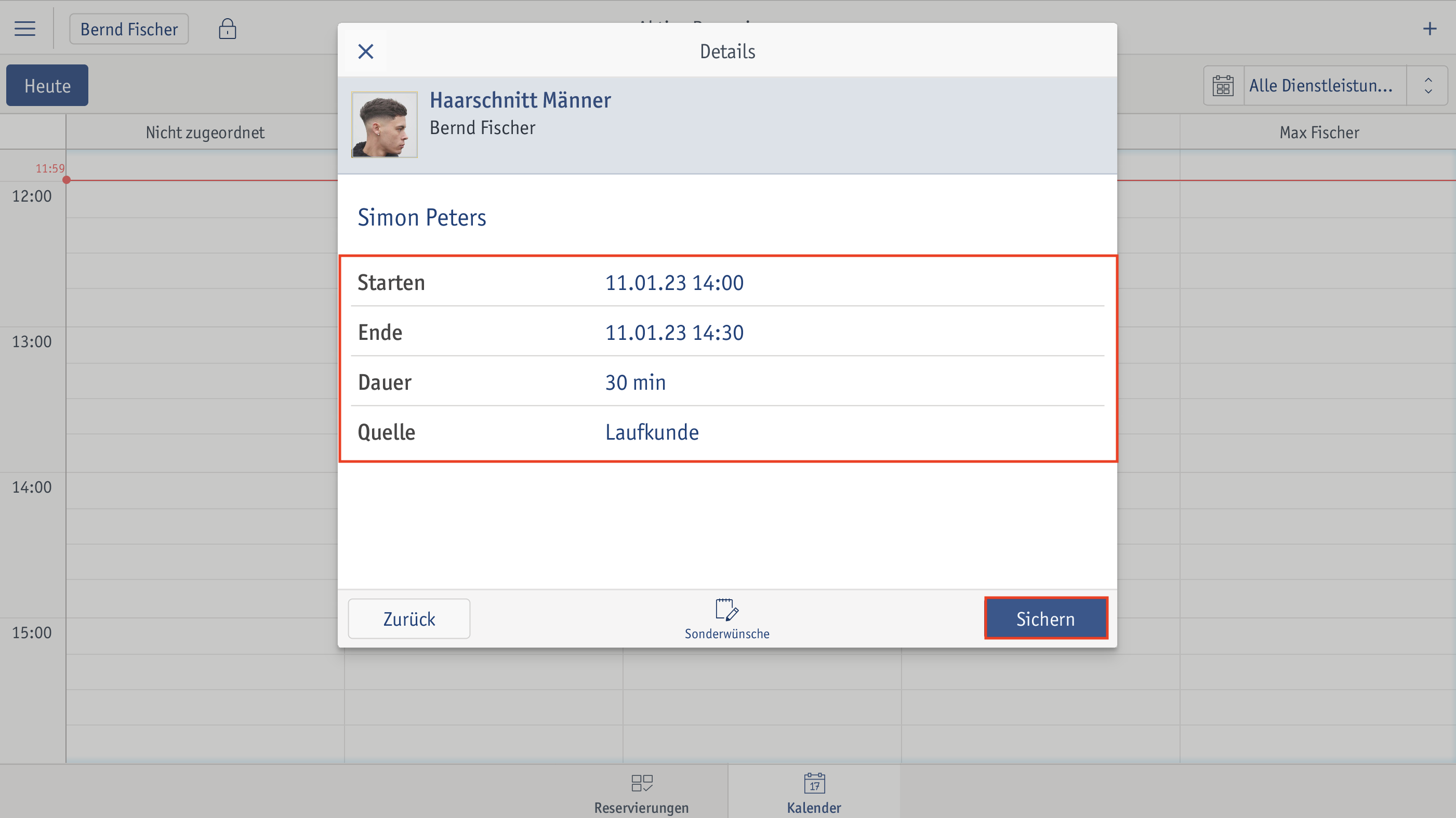The image size is (1456, 818).
Task: Open Sonderwünsche notes icon
Action: point(727,619)
